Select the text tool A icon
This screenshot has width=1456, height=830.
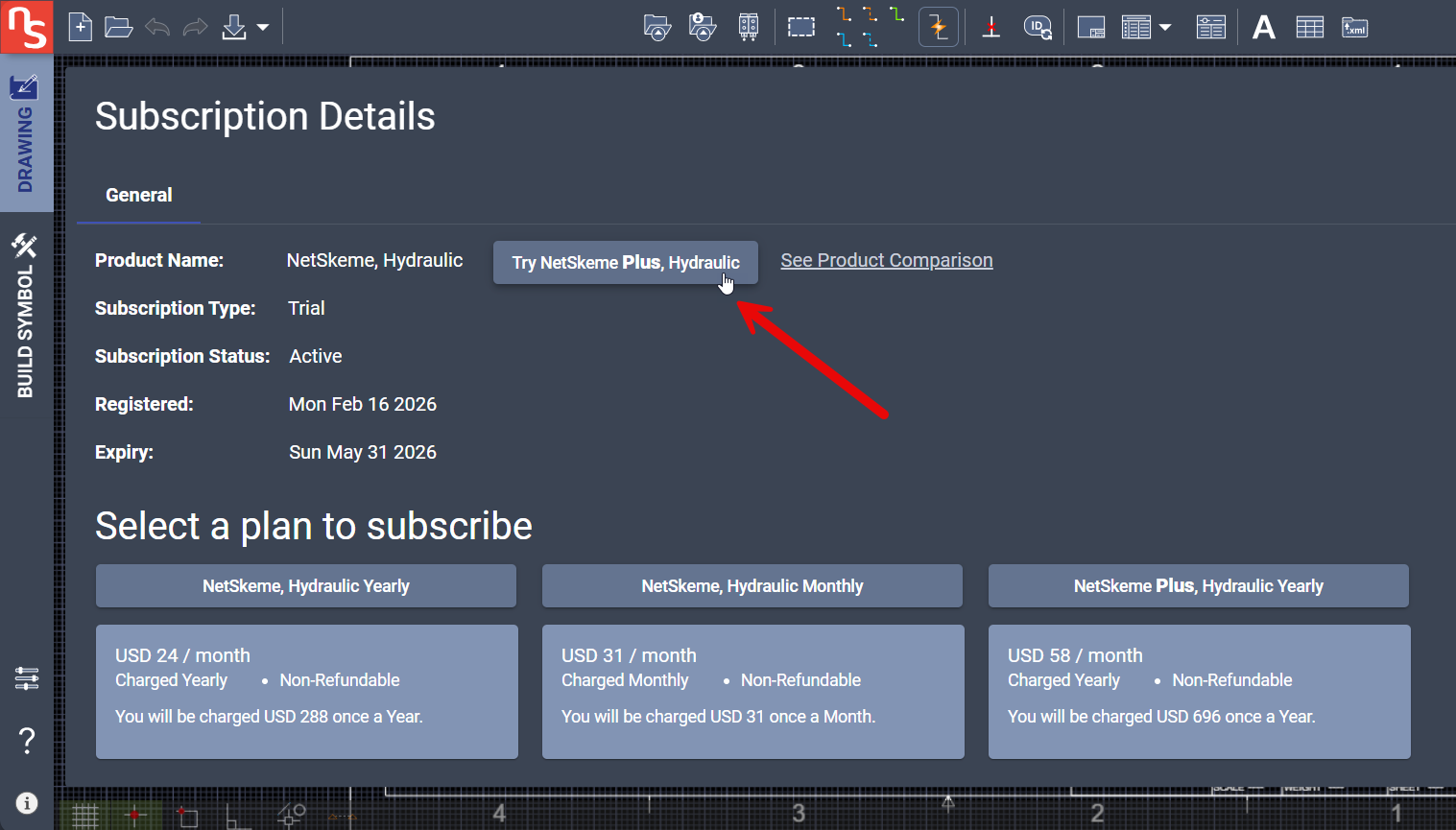[x=1264, y=27]
